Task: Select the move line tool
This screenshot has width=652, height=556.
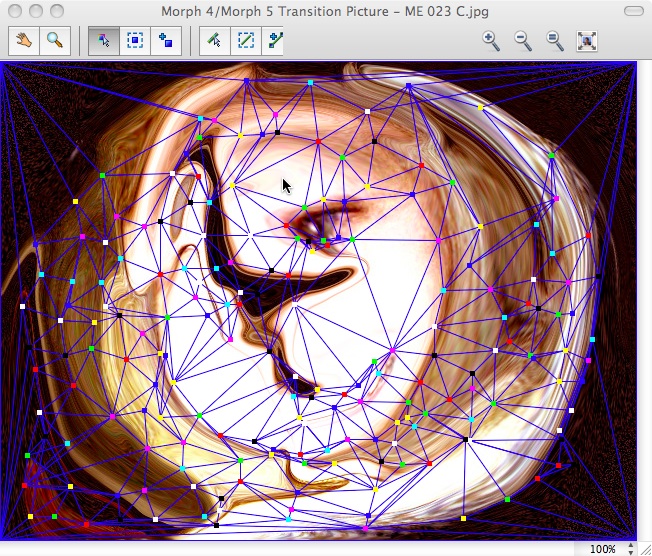Action: click(215, 40)
